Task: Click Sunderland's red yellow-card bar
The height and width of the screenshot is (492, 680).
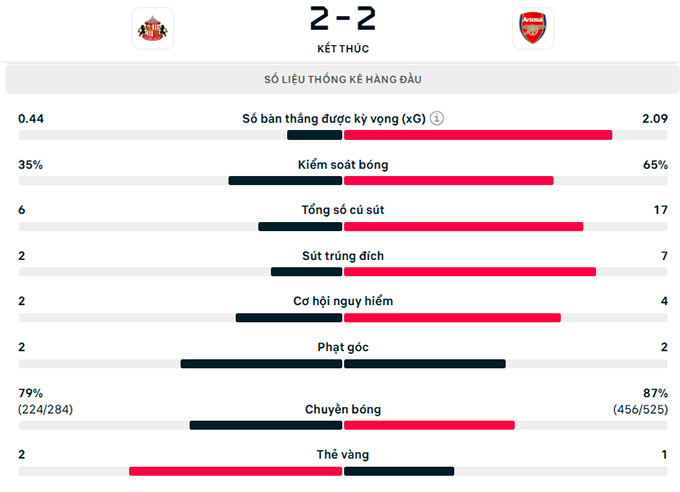Action: point(236,471)
